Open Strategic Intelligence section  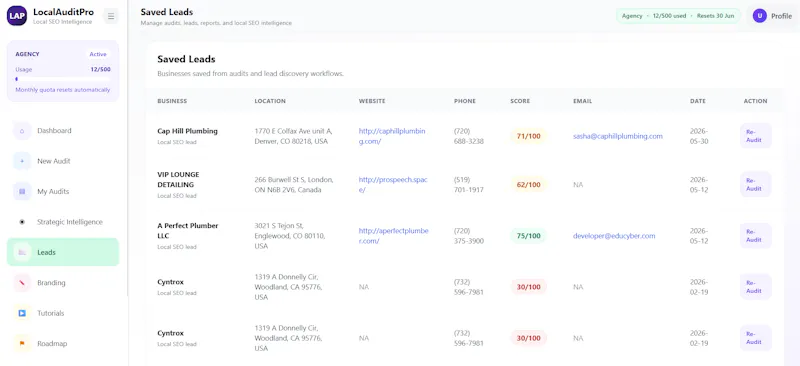(x=63, y=222)
